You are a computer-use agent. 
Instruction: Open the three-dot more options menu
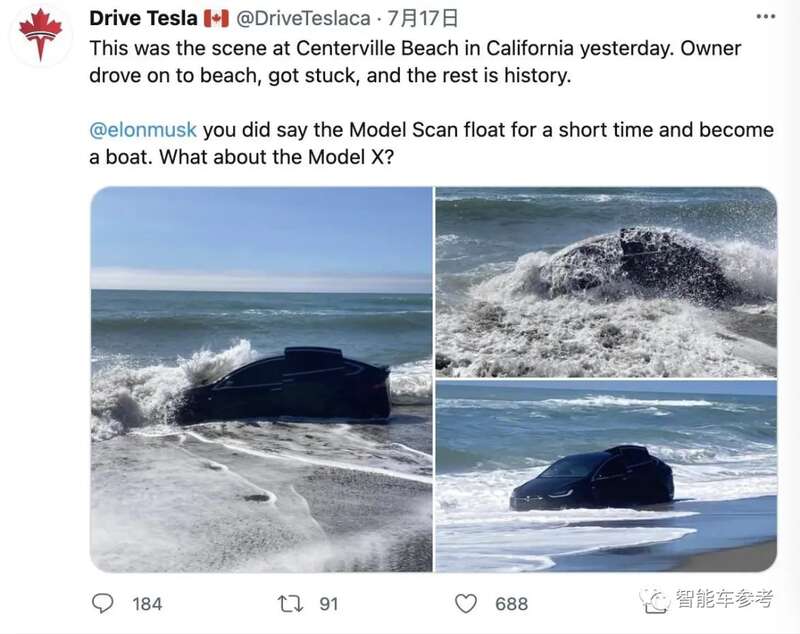[x=764, y=18]
